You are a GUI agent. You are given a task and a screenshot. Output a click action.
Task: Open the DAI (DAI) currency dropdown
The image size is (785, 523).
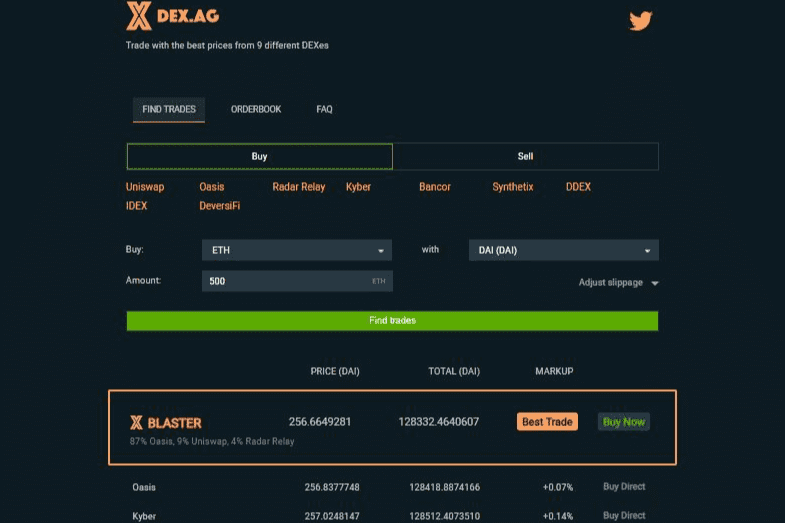pos(563,250)
